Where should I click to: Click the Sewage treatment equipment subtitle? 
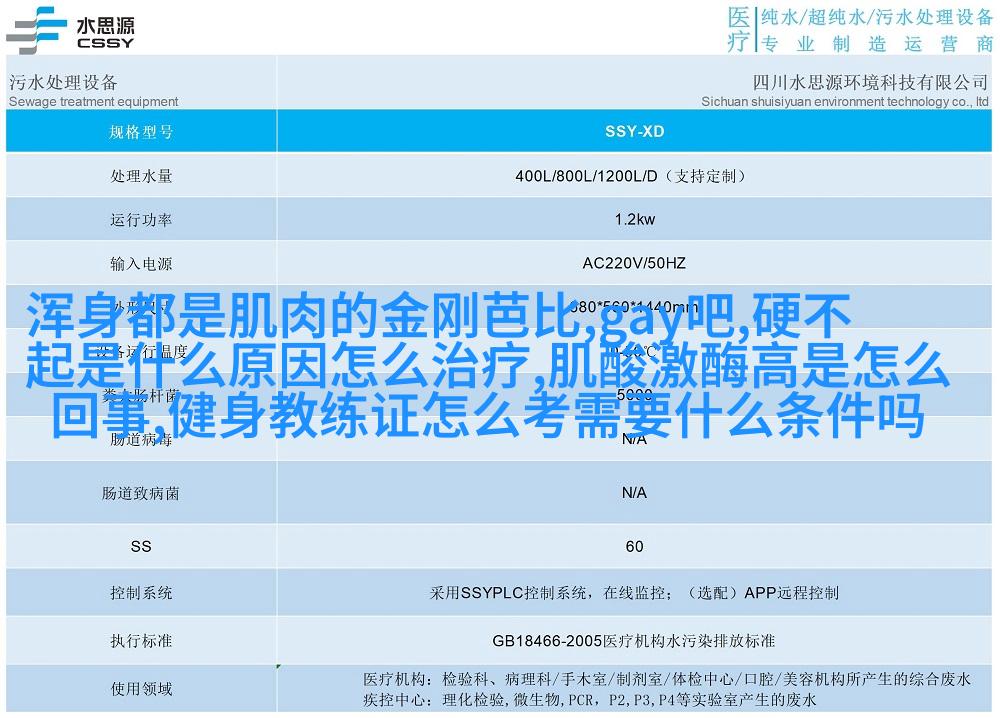93,101
